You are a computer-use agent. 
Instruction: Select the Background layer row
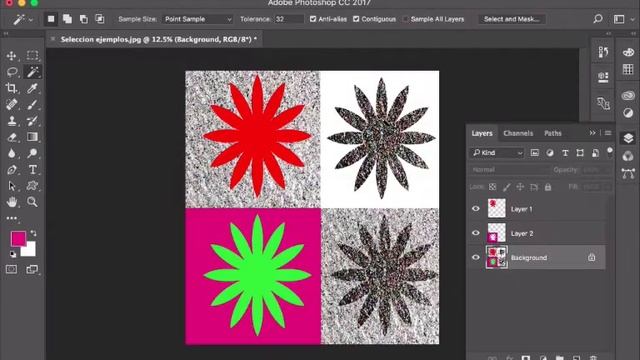click(x=537, y=258)
